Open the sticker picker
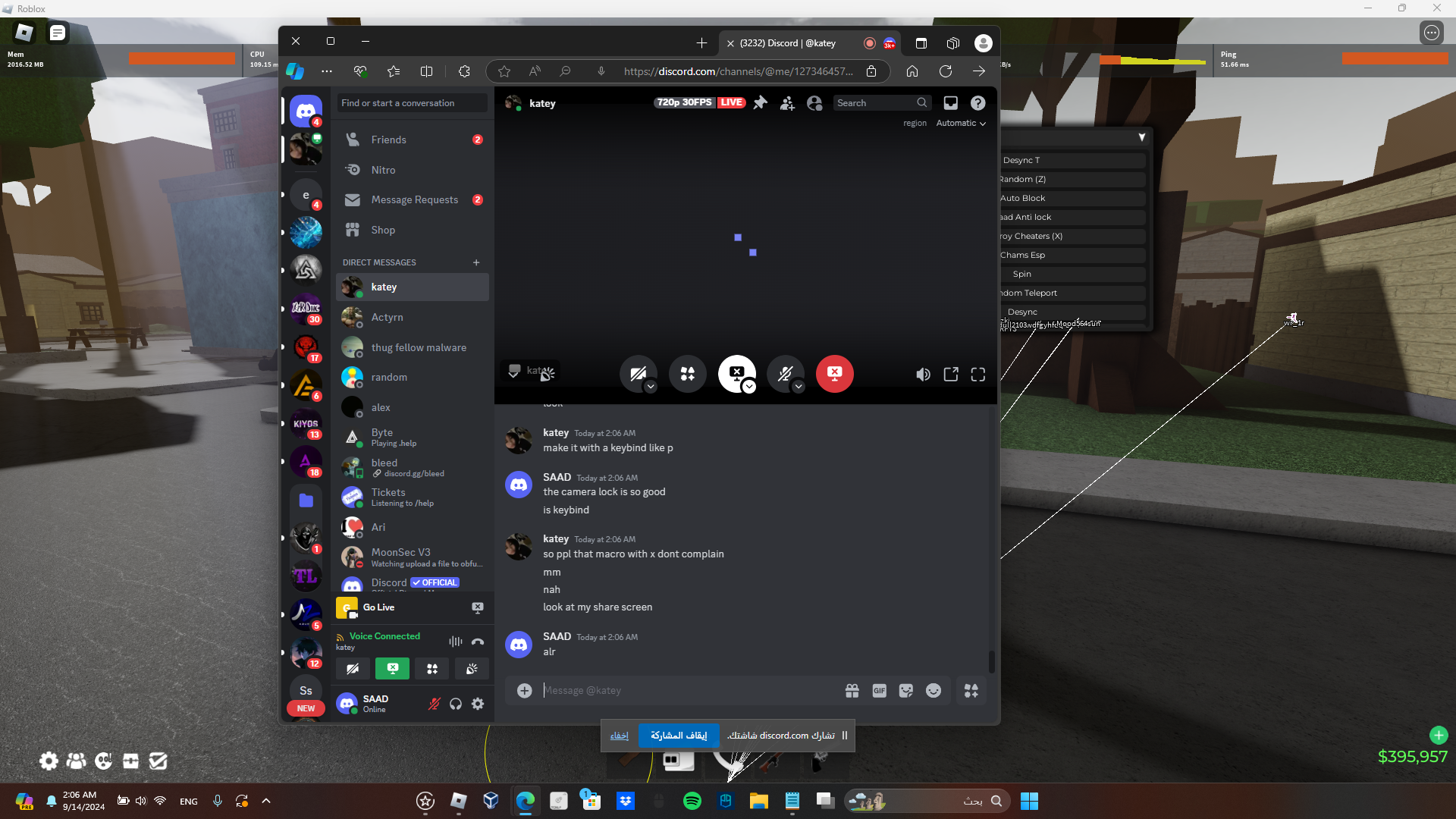The width and height of the screenshot is (1456, 819). pos(906,691)
